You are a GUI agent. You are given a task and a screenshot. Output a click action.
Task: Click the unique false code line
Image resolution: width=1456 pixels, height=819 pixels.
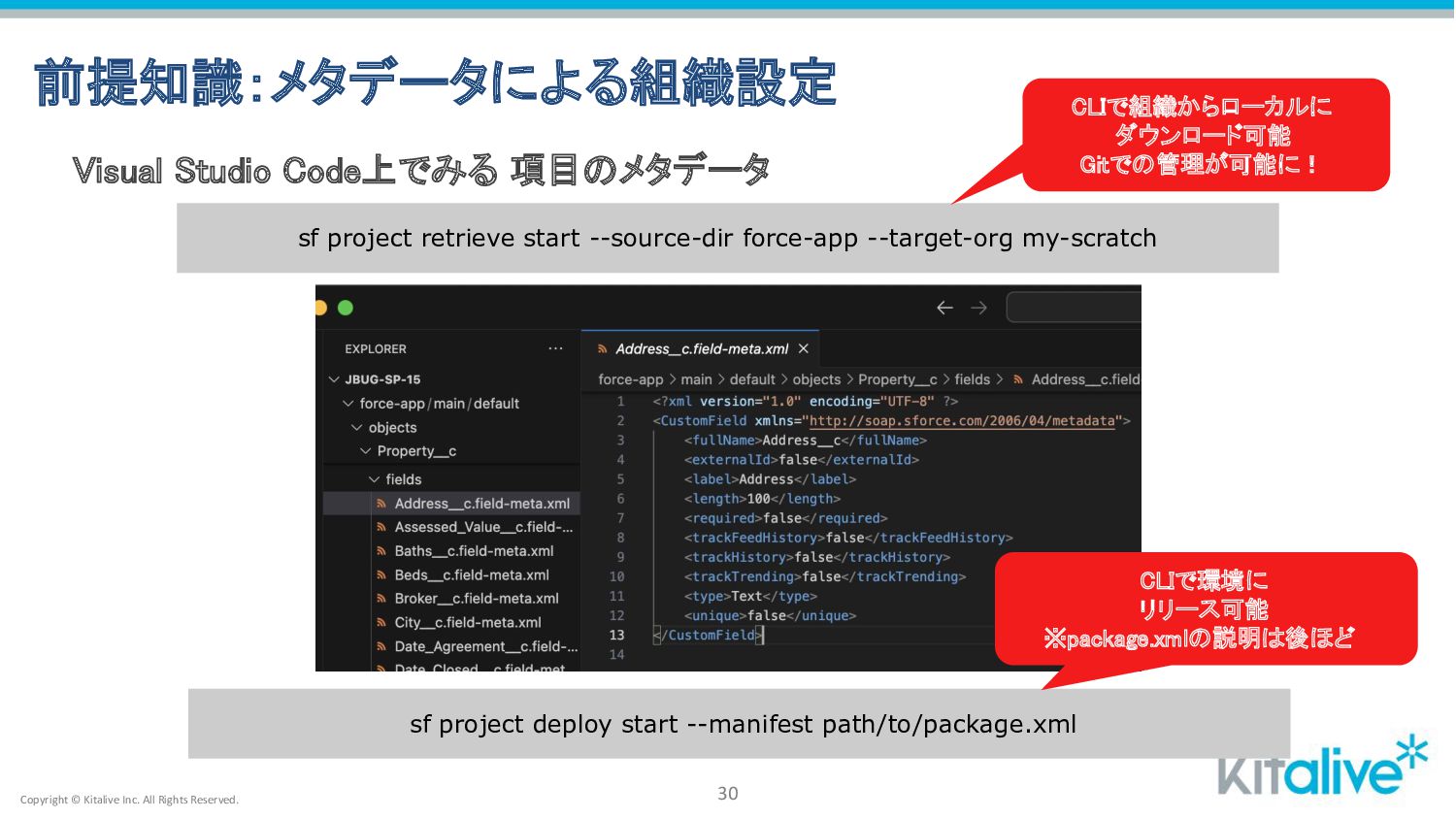click(770, 615)
